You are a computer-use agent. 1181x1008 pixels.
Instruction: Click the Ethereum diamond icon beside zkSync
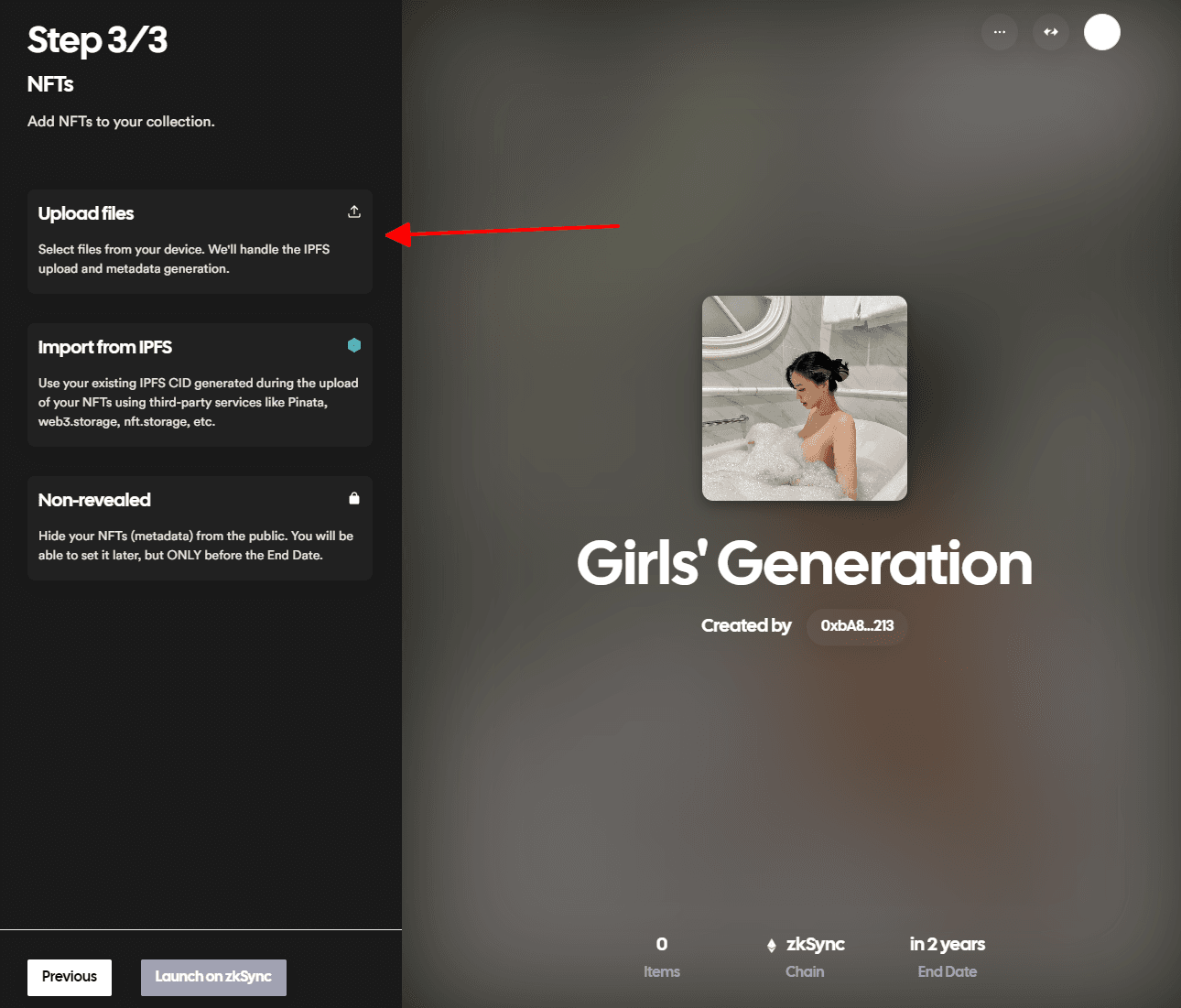tap(772, 946)
